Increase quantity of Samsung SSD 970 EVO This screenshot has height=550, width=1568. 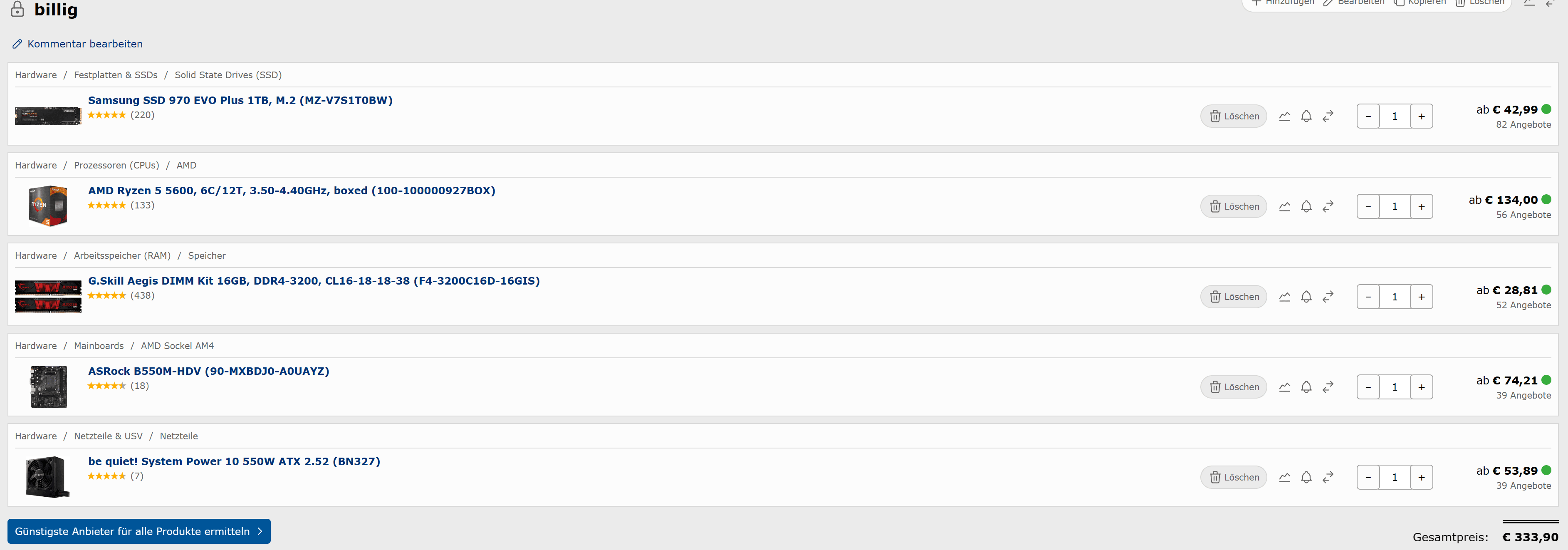[1421, 116]
